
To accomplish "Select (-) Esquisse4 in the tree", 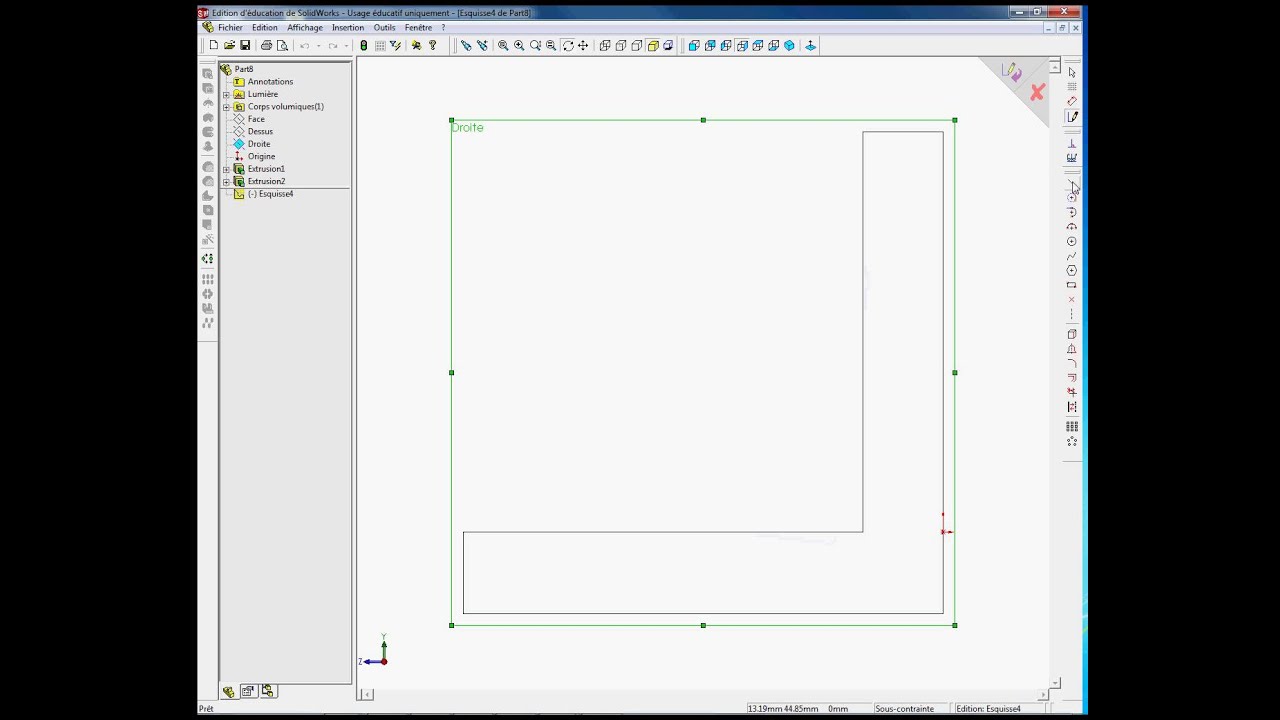I will click(x=270, y=194).
